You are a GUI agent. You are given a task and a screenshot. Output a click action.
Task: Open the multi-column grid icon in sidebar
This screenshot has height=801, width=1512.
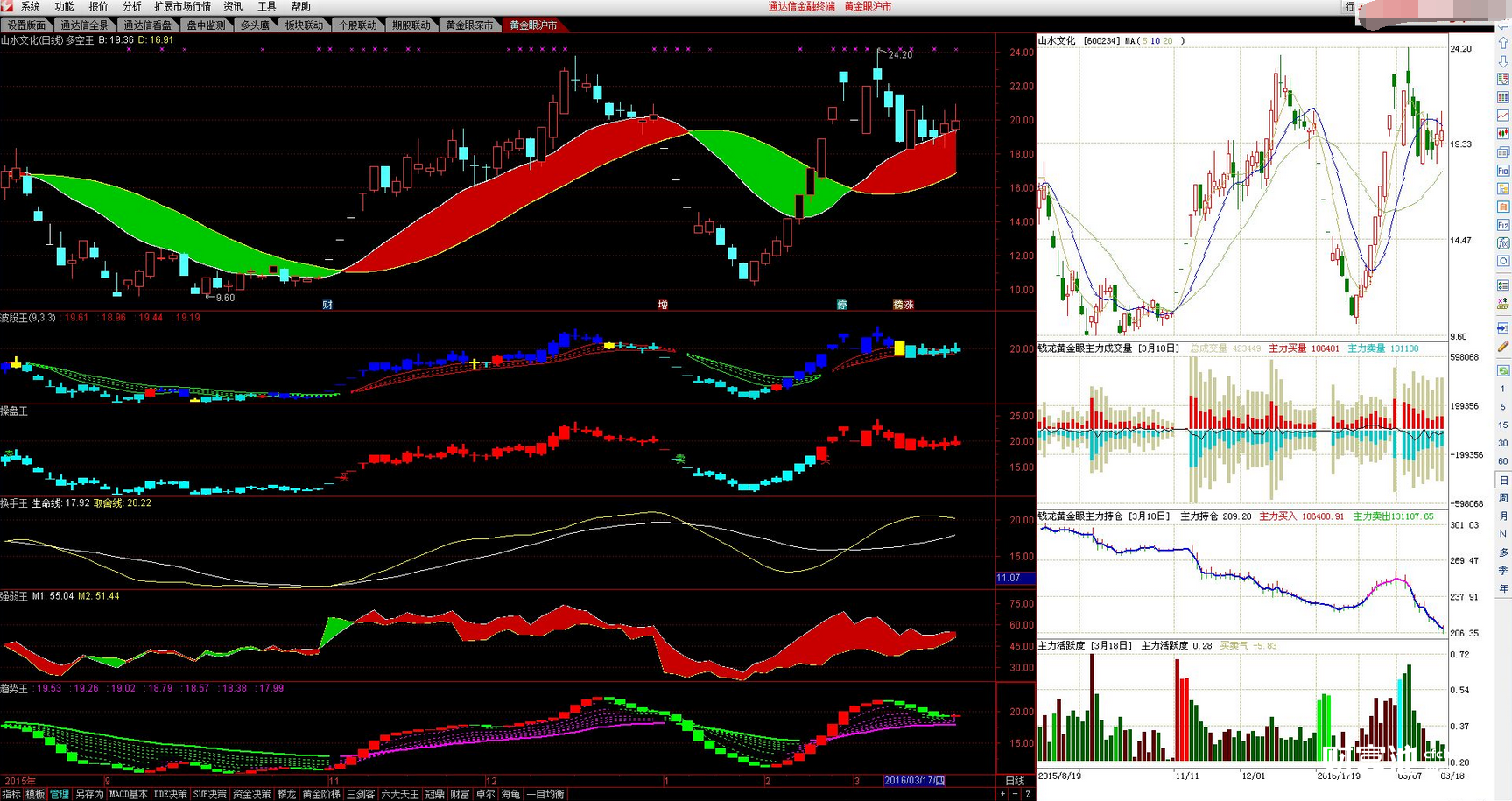[x=1503, y=97]
